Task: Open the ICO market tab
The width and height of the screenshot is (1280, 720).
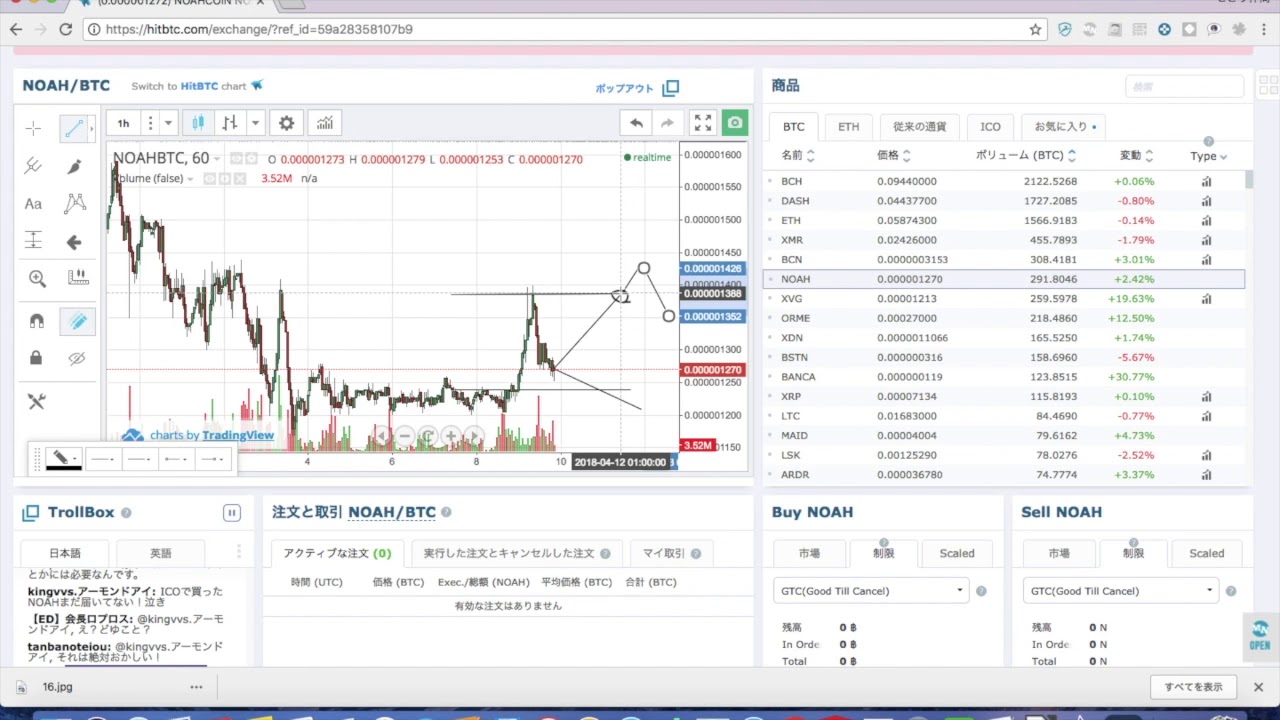Action: (990, 127)
